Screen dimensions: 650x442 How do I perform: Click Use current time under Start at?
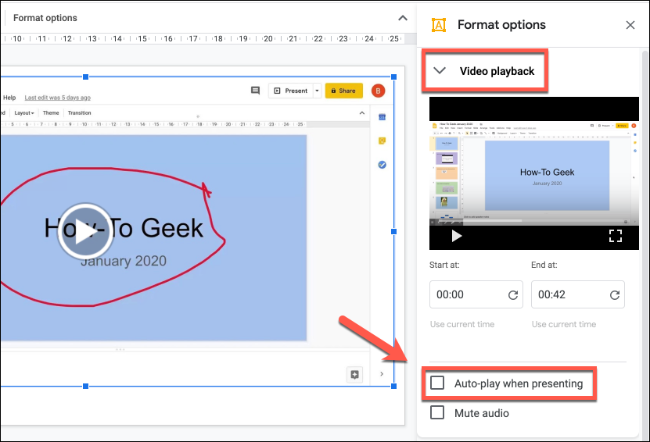(x=463, y=325)
